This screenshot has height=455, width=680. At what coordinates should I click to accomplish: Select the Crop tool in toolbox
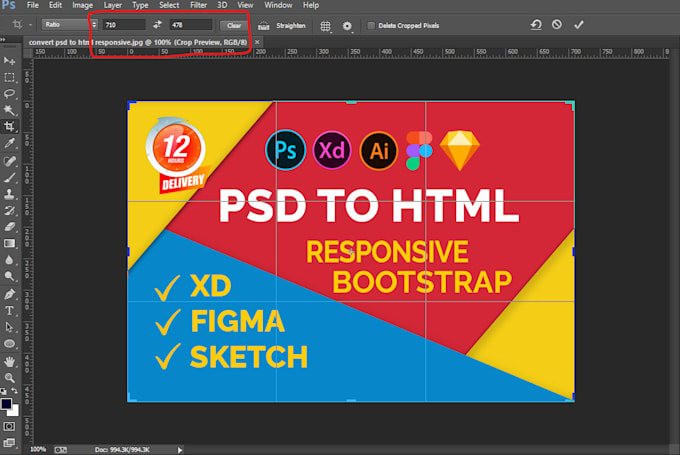(9, 126)
